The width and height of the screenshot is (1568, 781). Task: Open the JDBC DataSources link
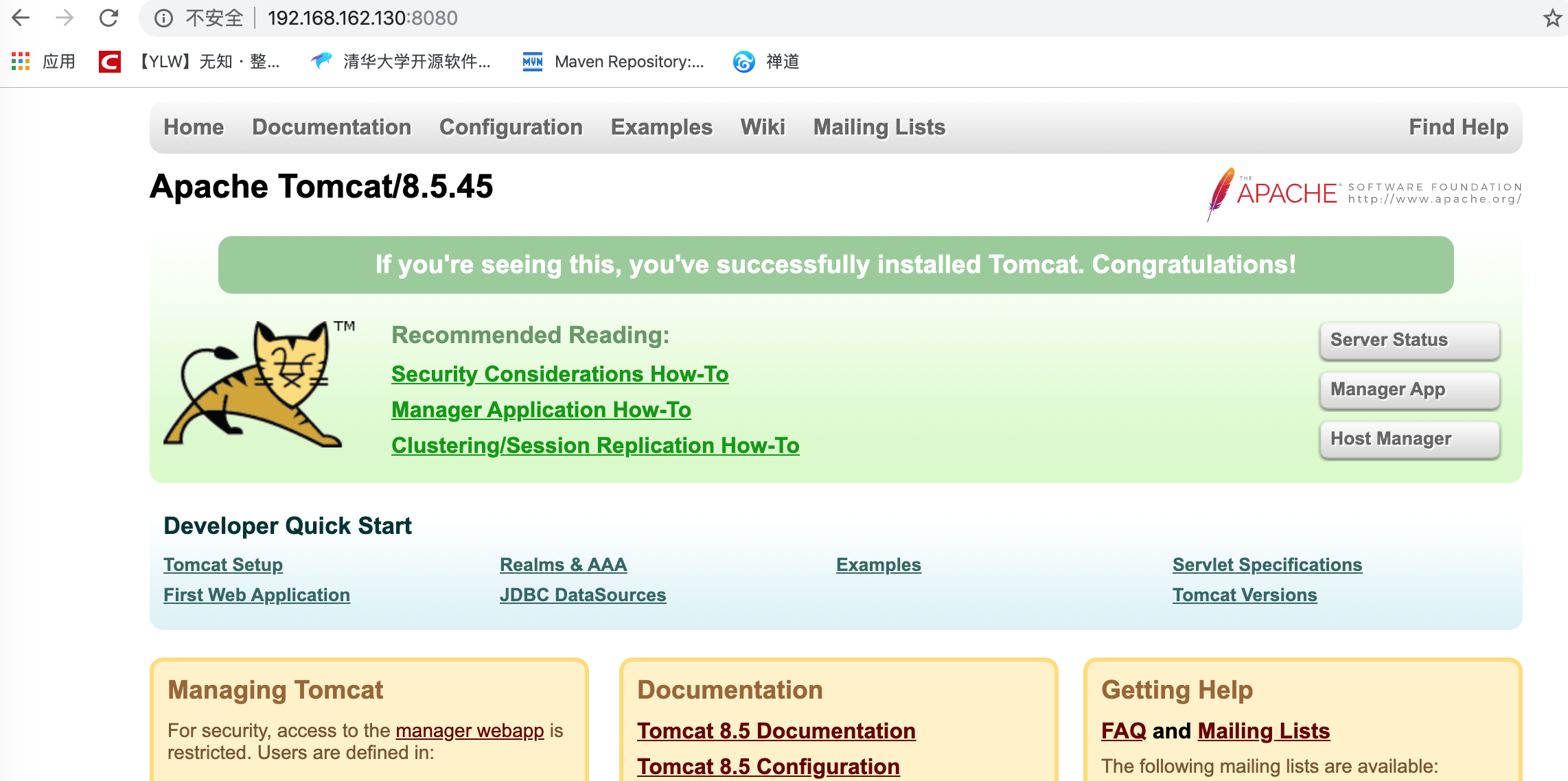pos(583,595)
